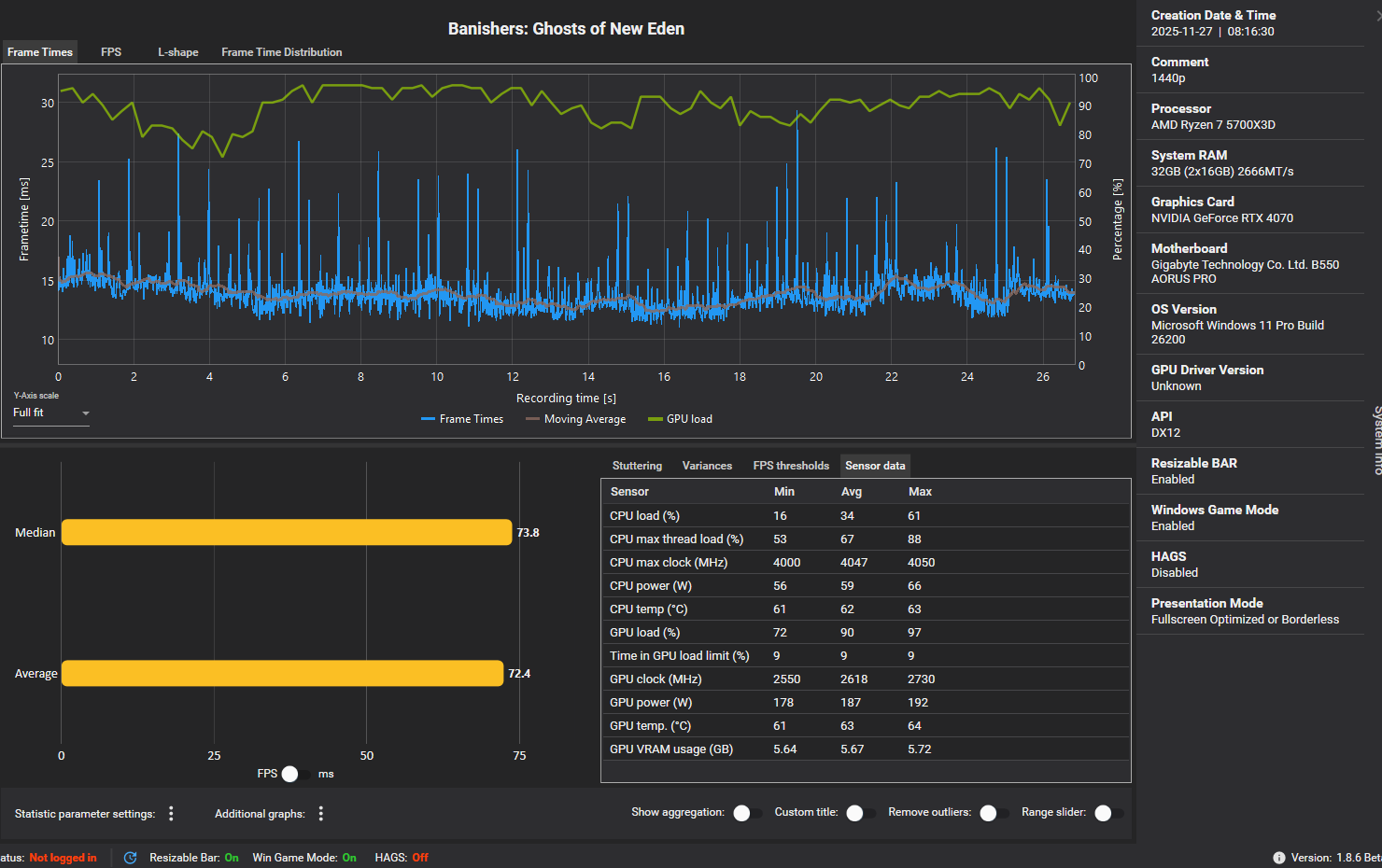
Task: Select the CPU power (W) row label
Action: point(651,585)
